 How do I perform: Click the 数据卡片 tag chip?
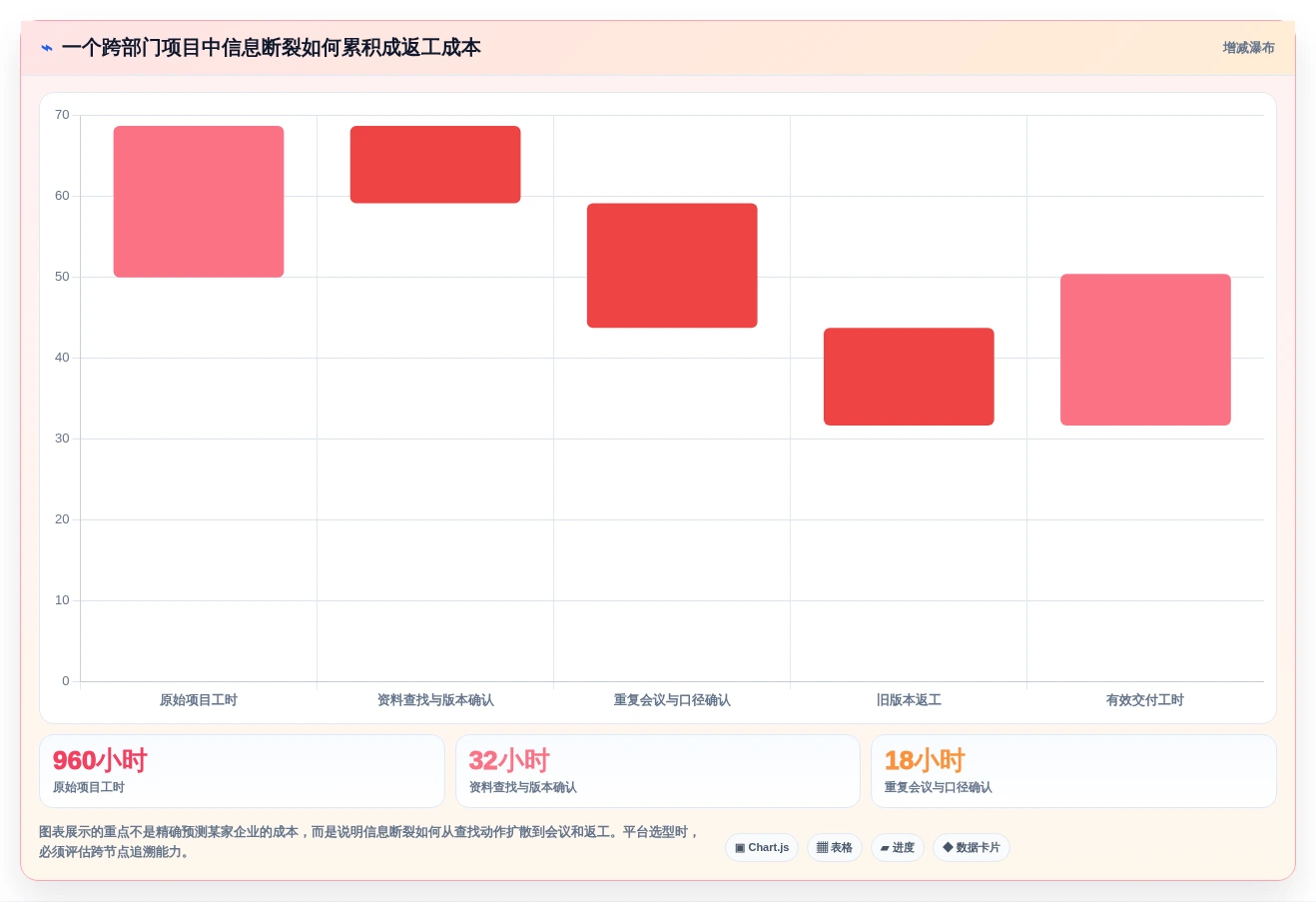click(x=972, y=848)
